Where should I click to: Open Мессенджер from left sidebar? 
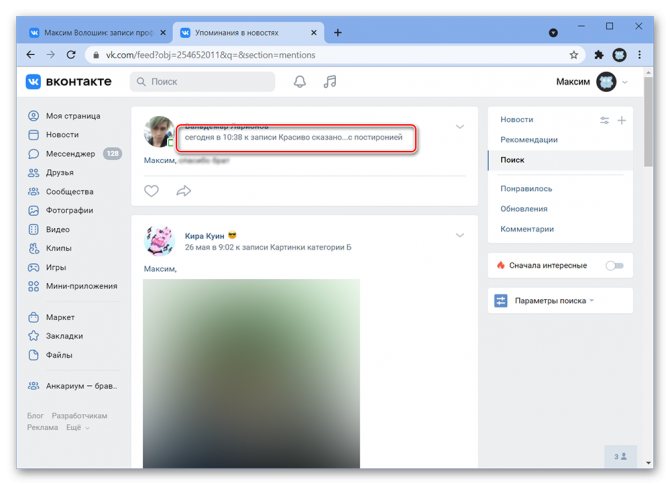[x=70, y=153]
